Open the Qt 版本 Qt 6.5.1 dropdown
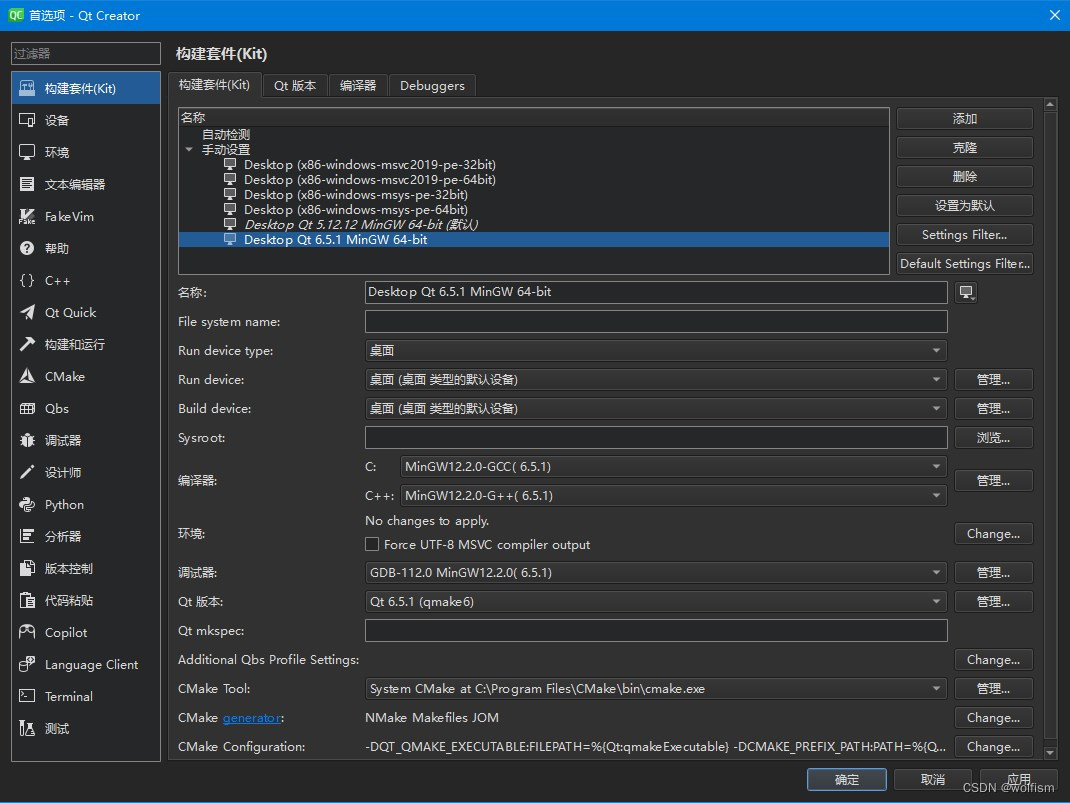1070x803 pixels. click(x=656, y=602)
